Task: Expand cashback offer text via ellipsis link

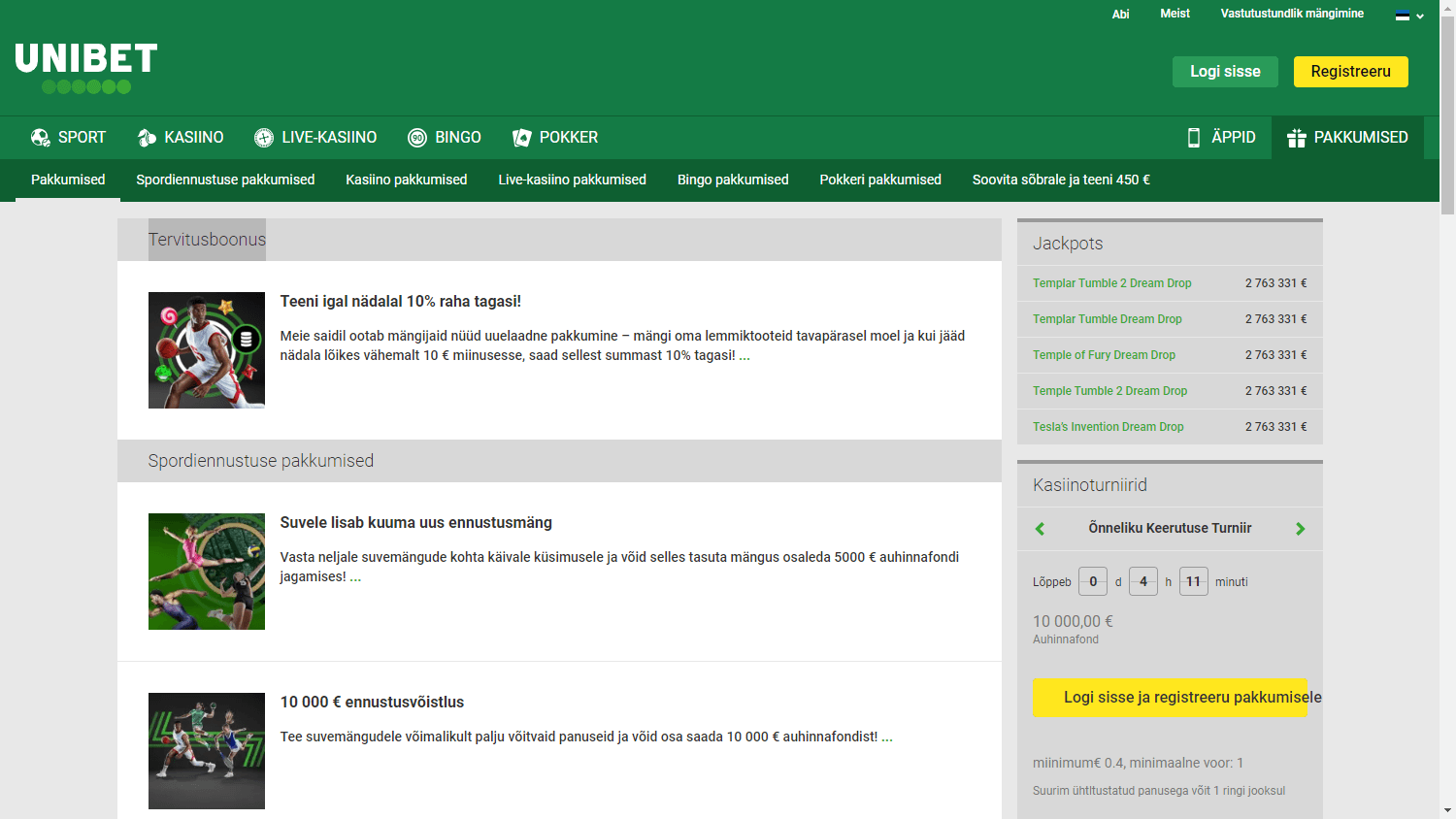Action: click(745, 356)
